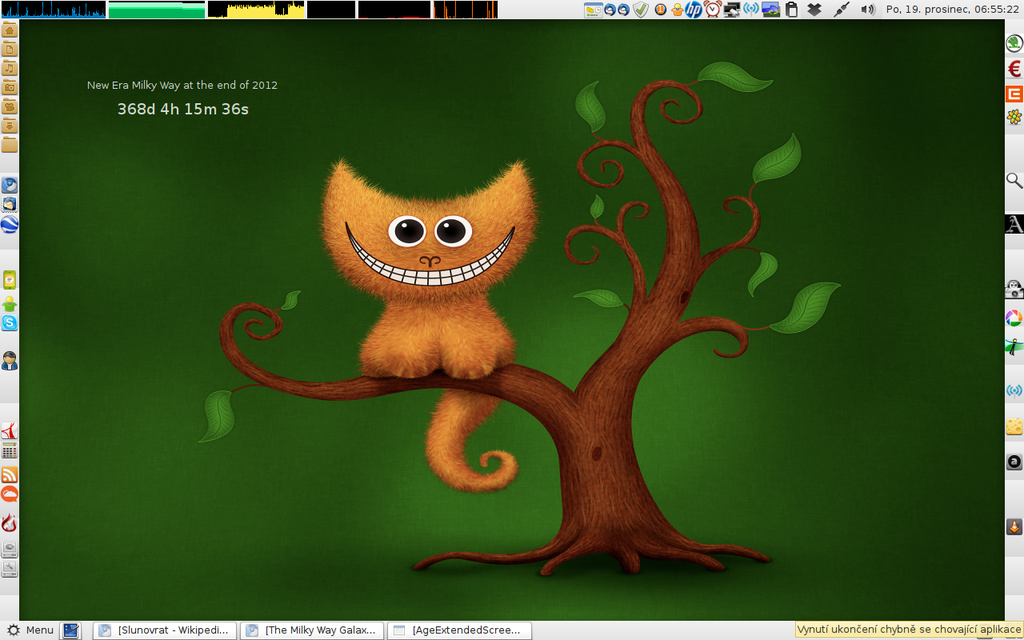Image resolution: width=1024 pixels, height=640 pixels.
Task: Click the orange speech bubble launcher
Action: pos(9,494)
